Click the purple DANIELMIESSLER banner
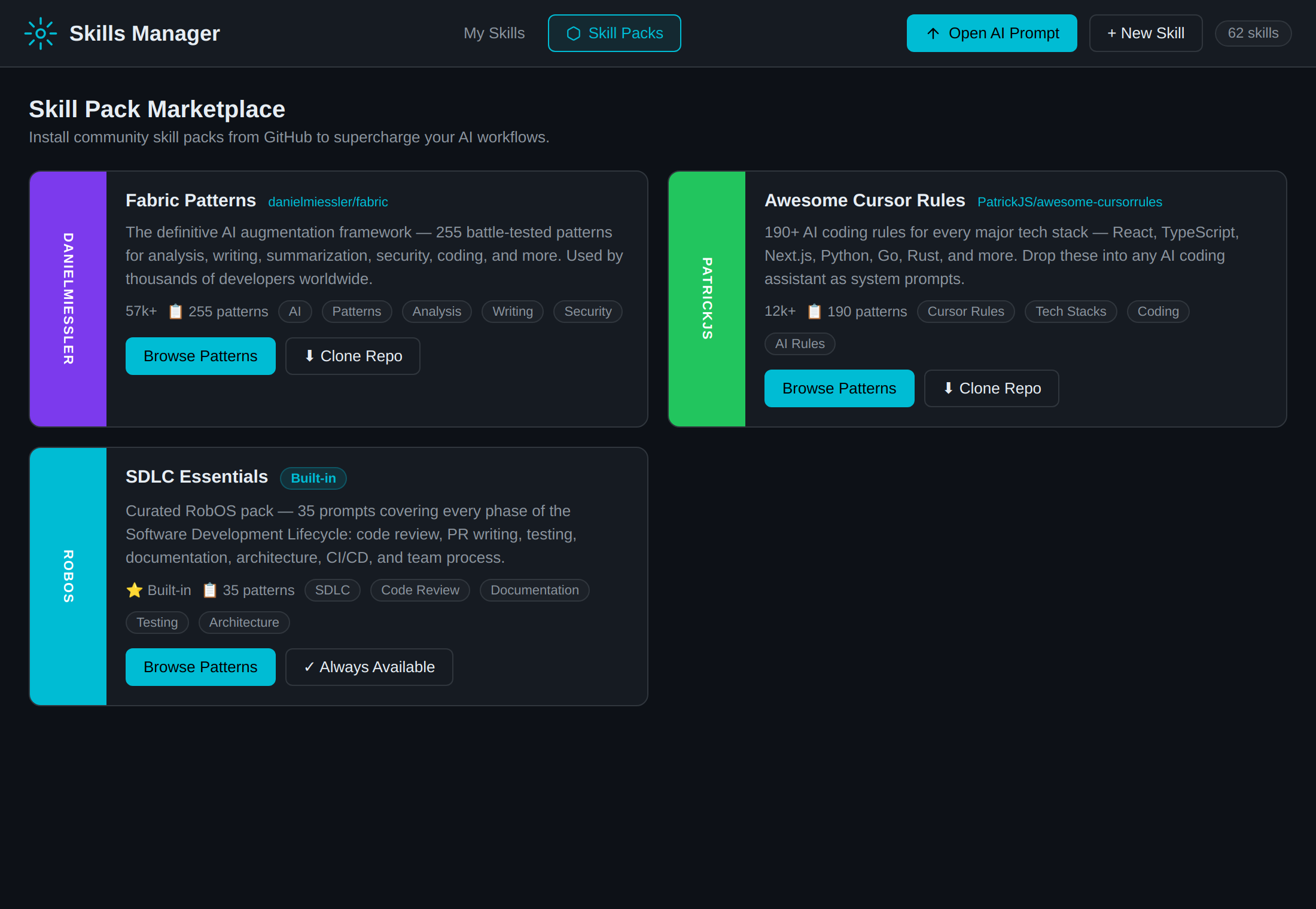This screenshot has height=909, width=1316. [68, 299]
